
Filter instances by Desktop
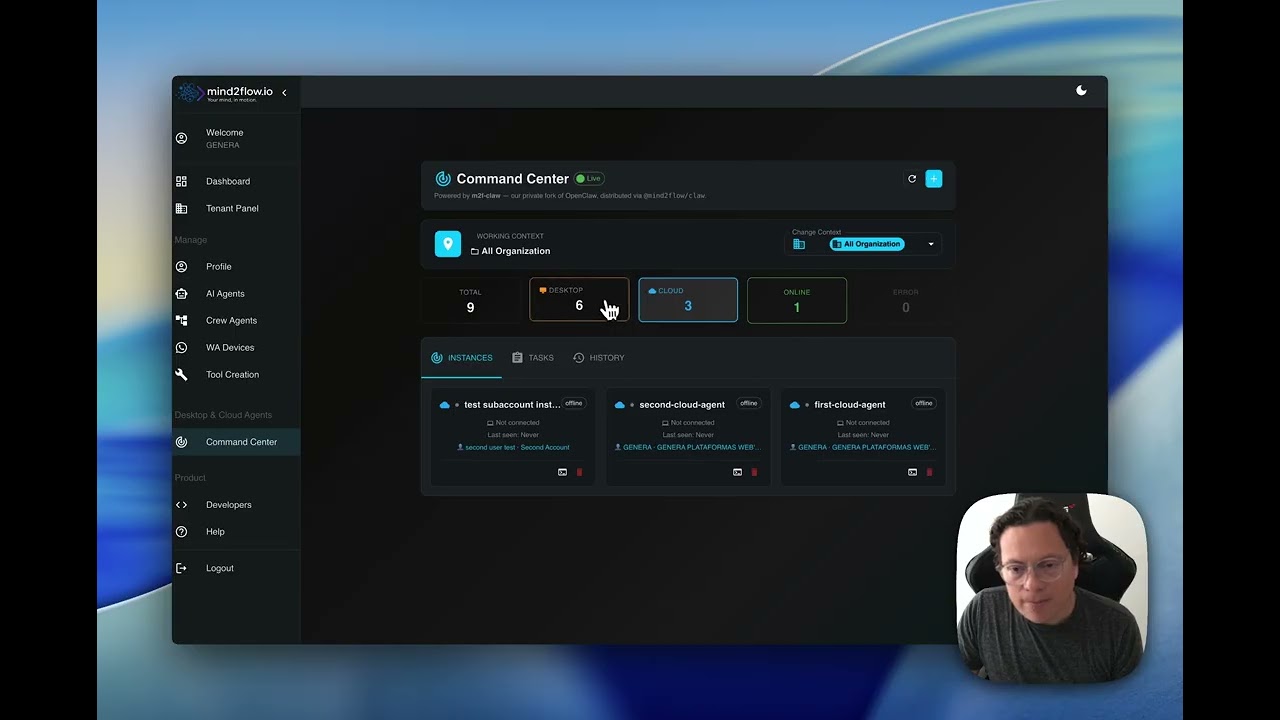point(579,300)
